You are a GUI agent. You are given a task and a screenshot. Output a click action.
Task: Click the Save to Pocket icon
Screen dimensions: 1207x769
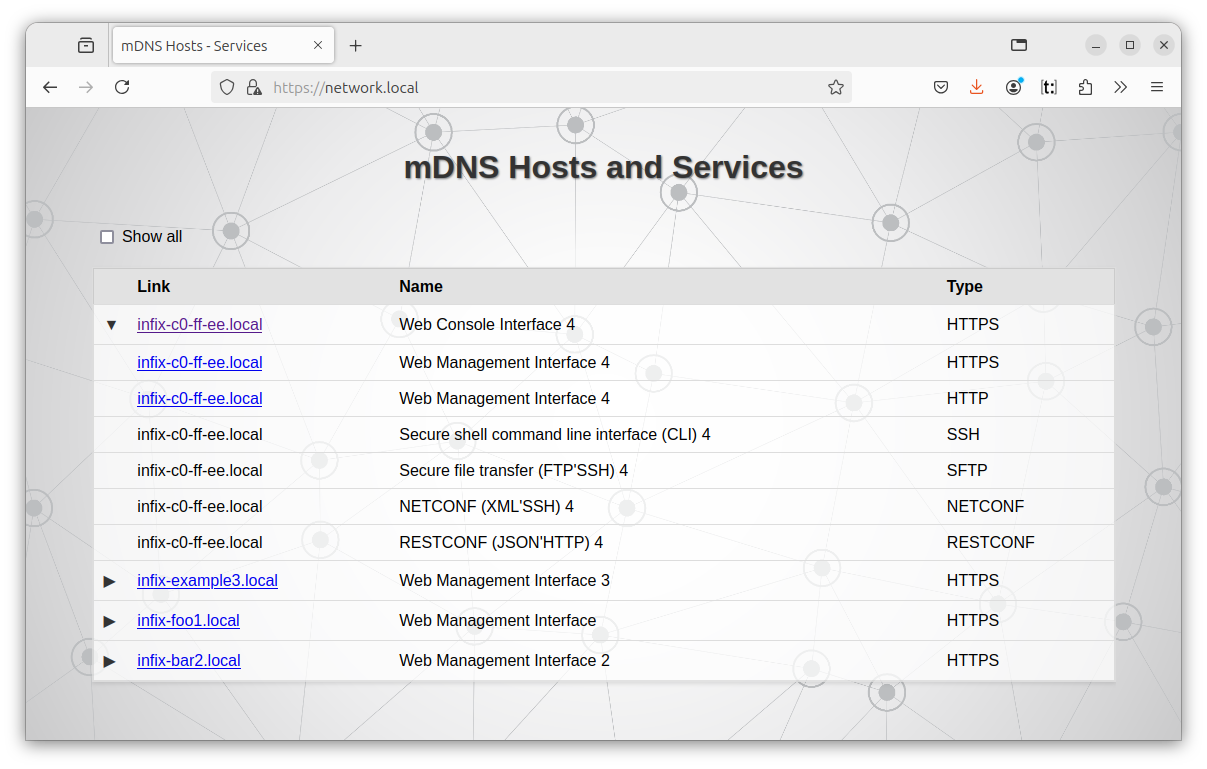click(x=941, y=87)
